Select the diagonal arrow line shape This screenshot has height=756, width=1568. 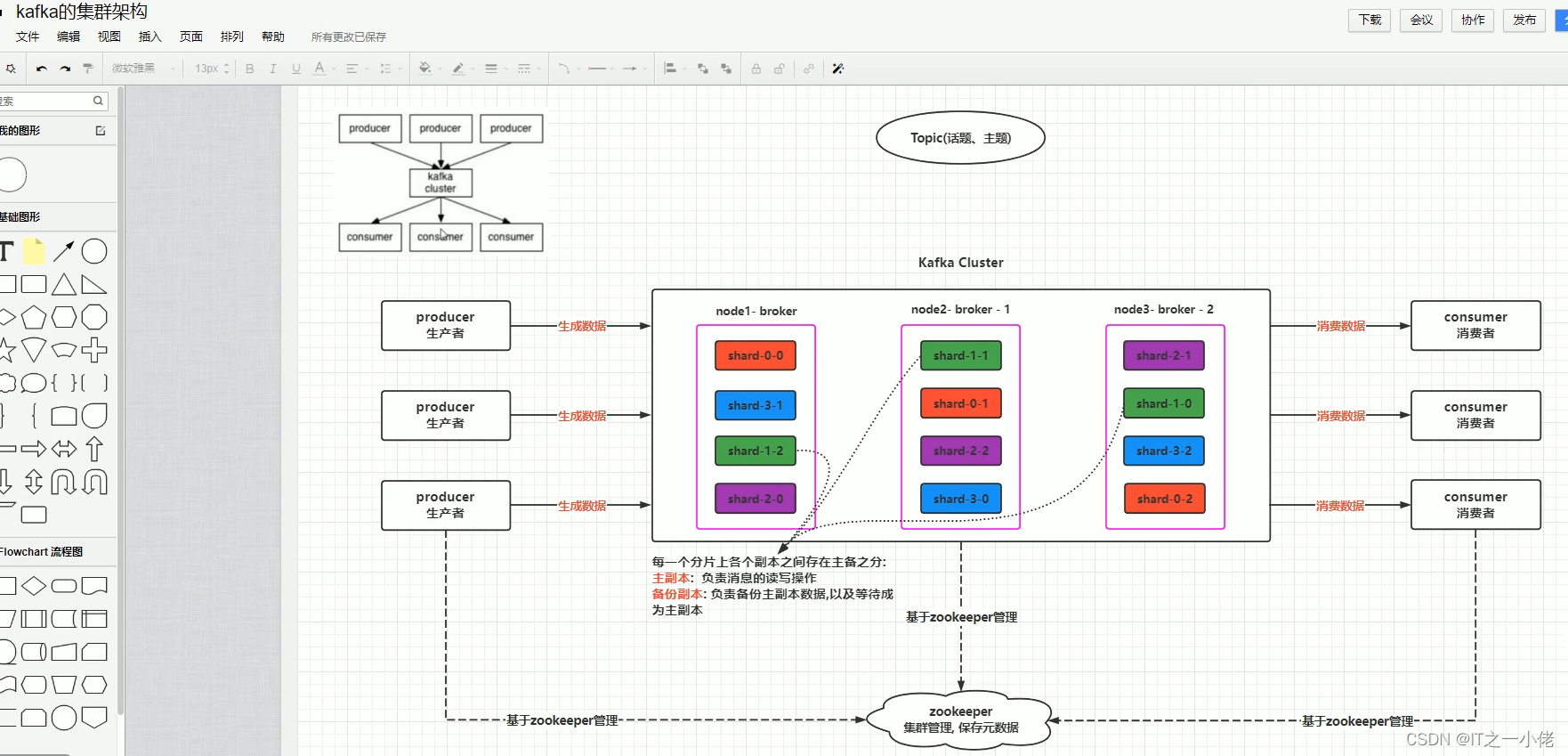63,252
